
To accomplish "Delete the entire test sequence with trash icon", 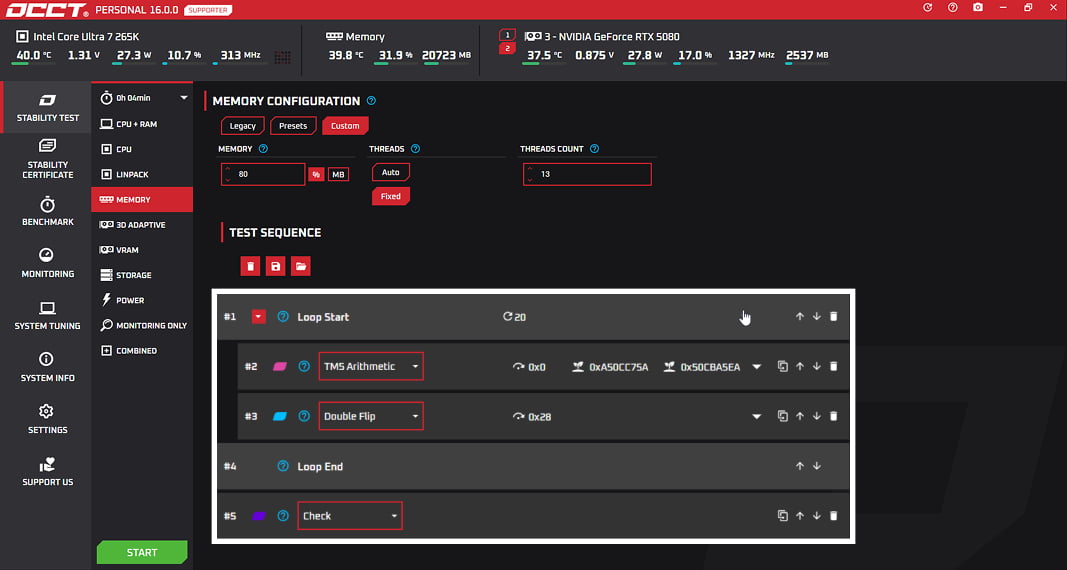I will coord(250,266).
